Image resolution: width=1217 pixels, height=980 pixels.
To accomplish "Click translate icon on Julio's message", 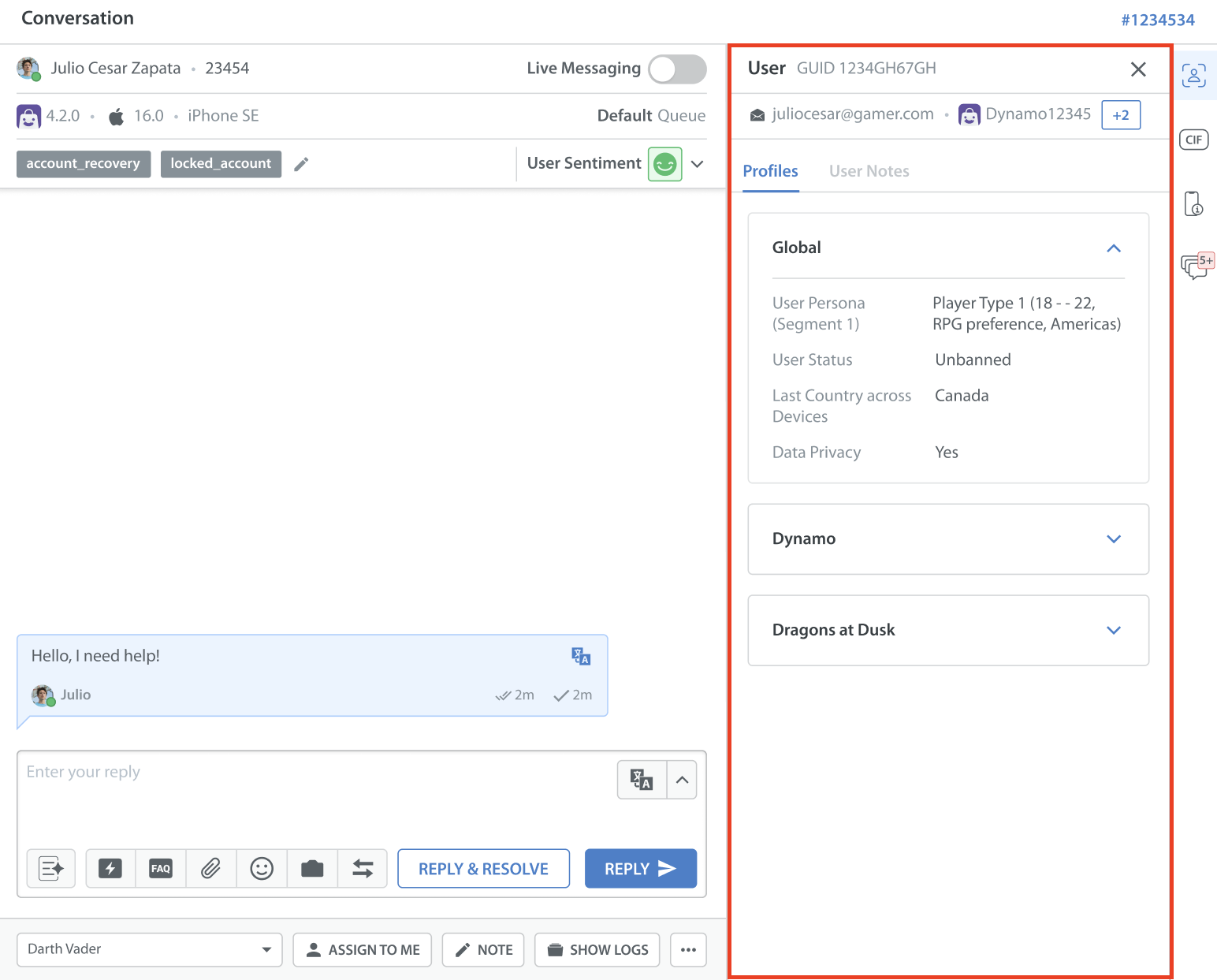I will pyautogui.click(x=581, y=656).
